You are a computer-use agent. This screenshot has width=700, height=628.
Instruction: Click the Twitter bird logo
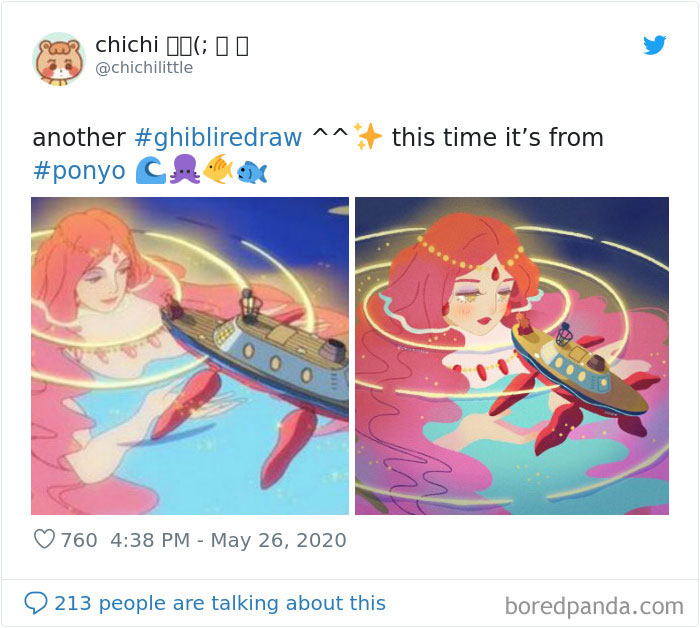(x=654, y=45)
